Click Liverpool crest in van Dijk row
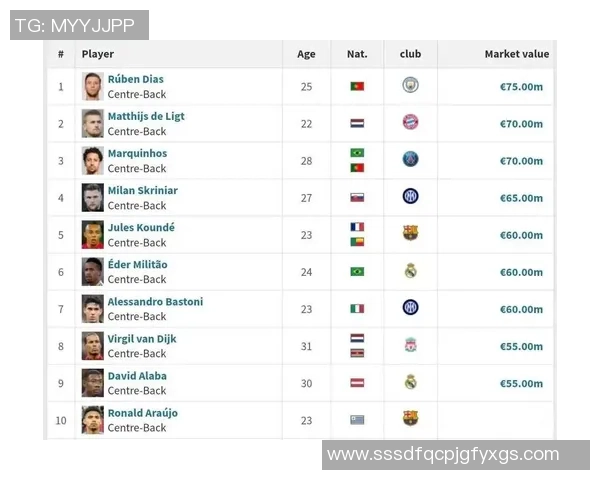 click(x=410, y=345)
